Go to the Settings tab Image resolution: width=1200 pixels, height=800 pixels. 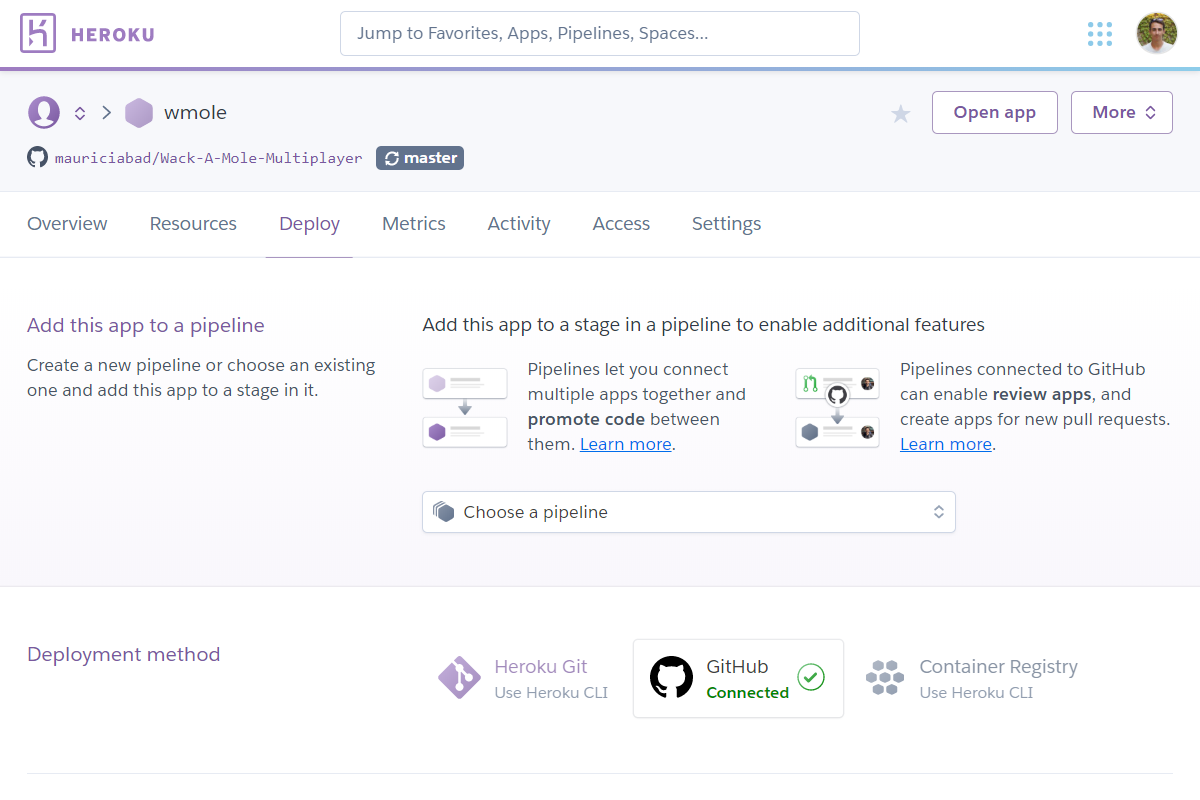(726, 224)
